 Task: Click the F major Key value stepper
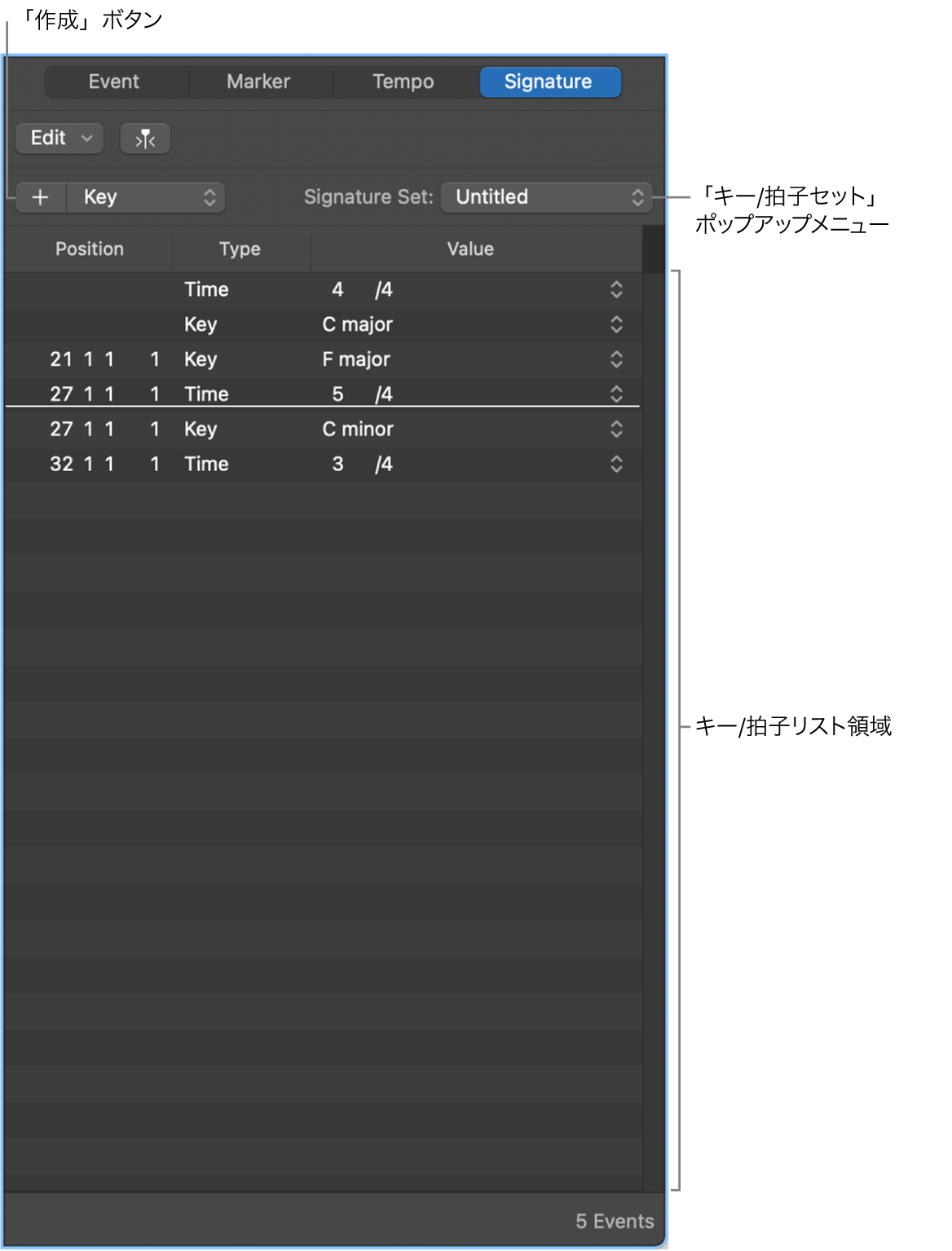615,359
